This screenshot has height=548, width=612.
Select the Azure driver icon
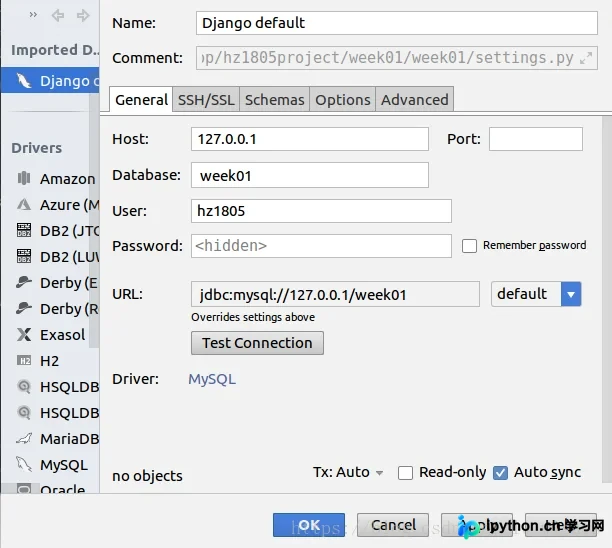[x=24, y=204]
